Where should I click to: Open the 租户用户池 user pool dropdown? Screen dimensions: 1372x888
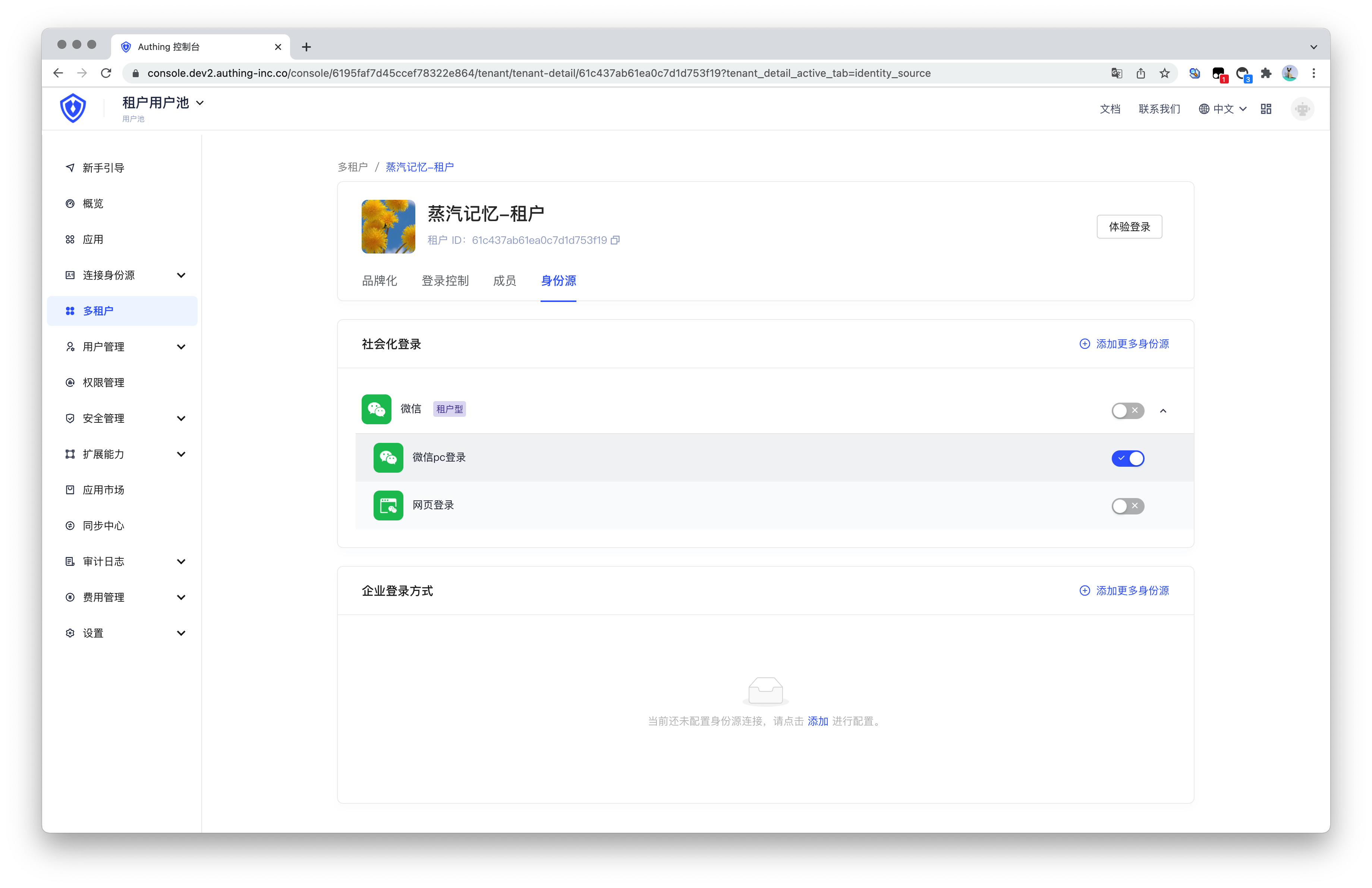(163, 103)
